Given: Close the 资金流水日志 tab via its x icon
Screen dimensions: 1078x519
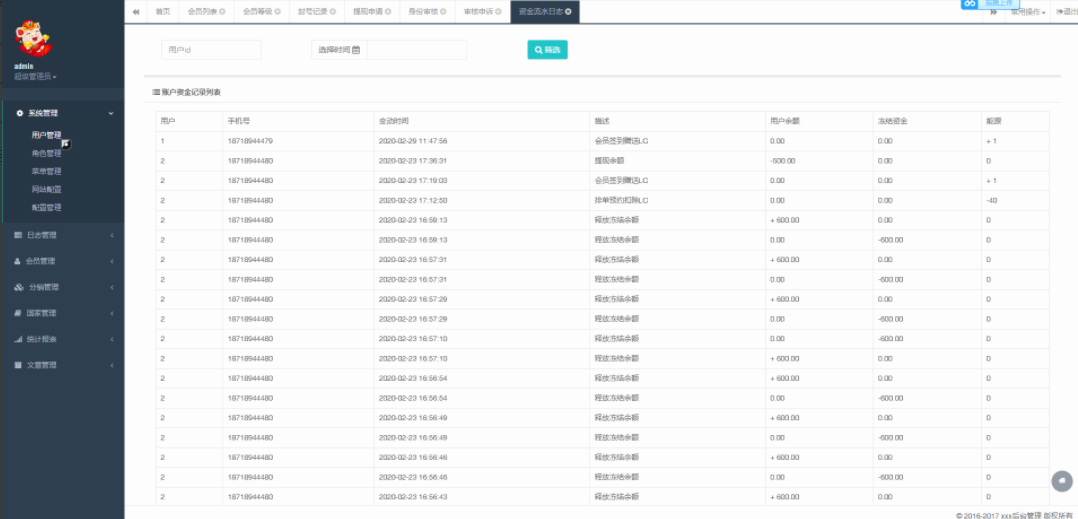Looking at the screenshot, I should tap(569, 12).
